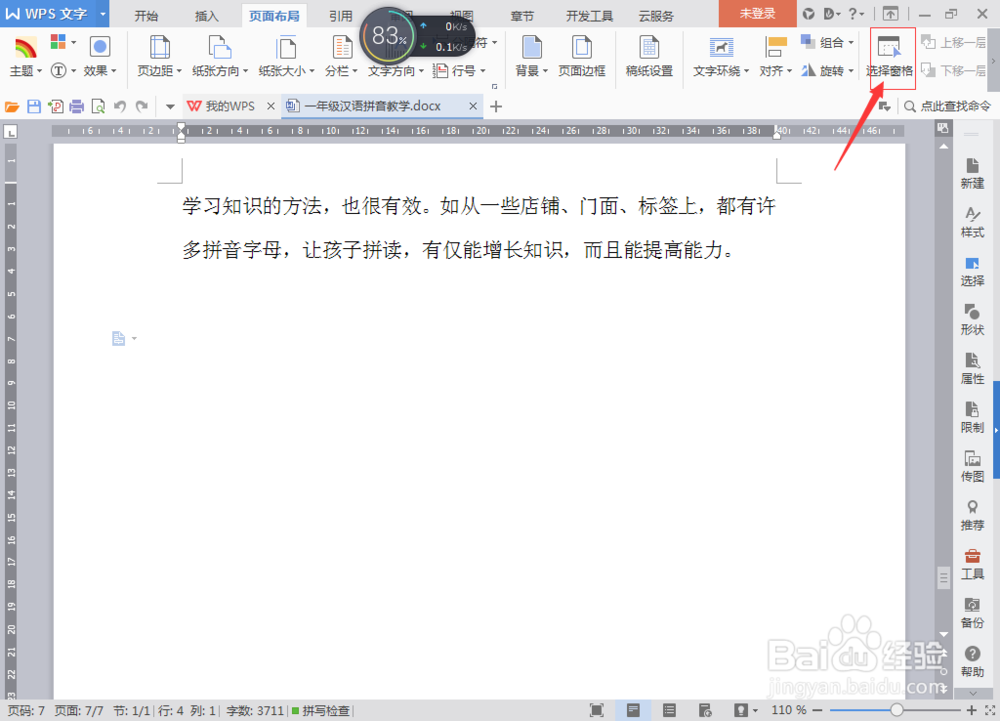Click the 分栏 columns icon
Screen dimensions: 1000x721
click(x=342, y=48)
